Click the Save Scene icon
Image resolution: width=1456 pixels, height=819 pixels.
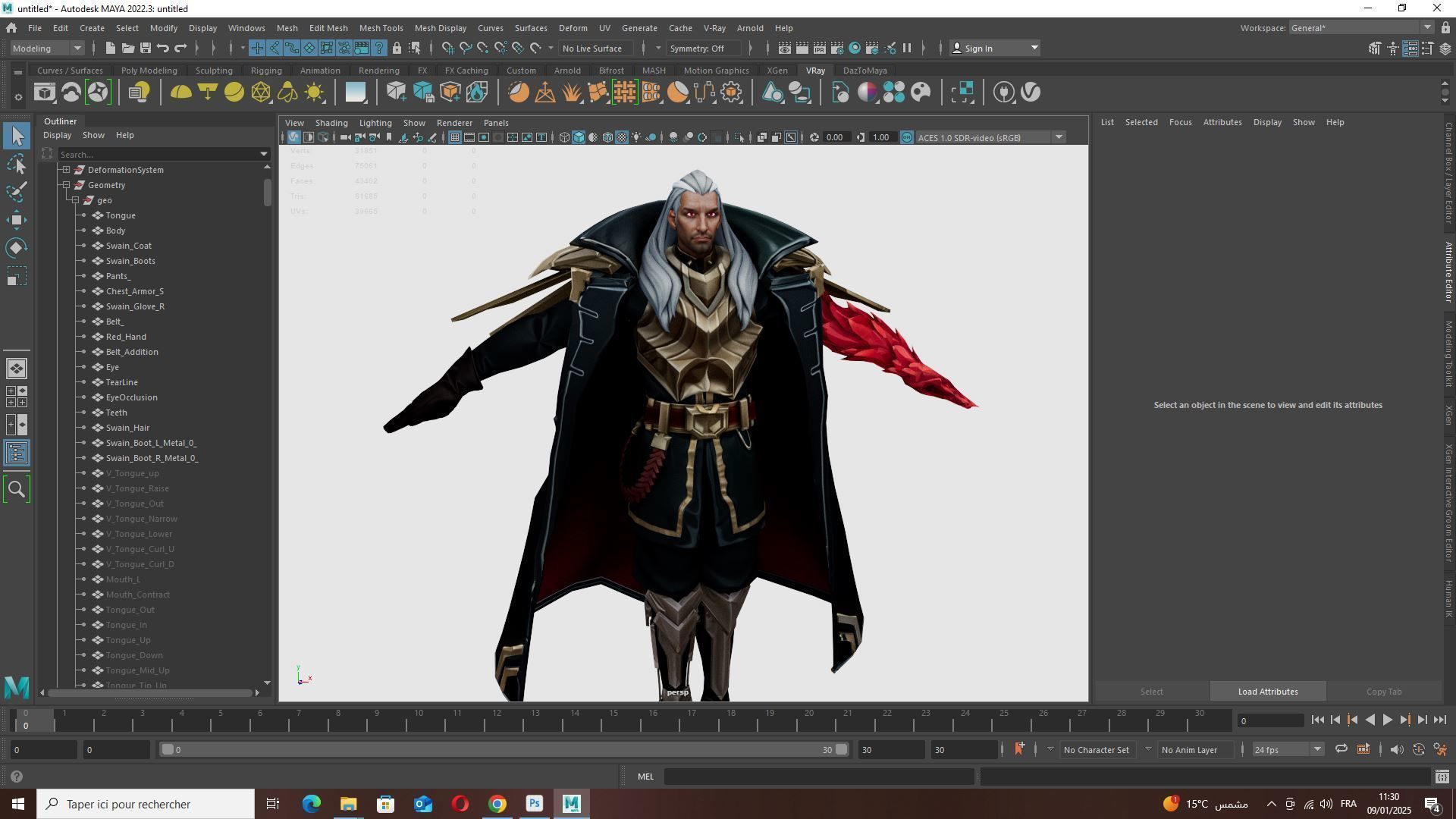point(145,49)
